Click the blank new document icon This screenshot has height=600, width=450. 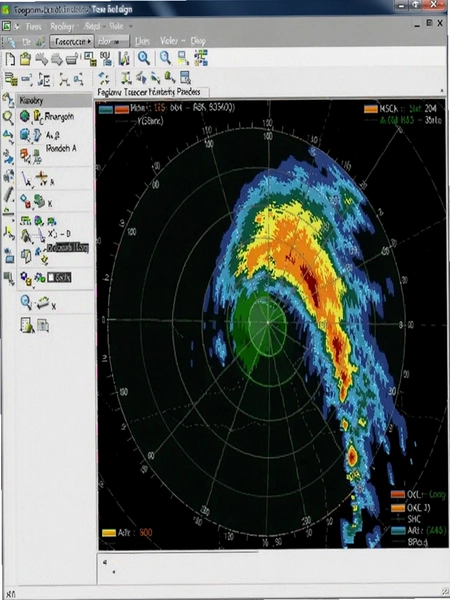click(x=10, y=59)
